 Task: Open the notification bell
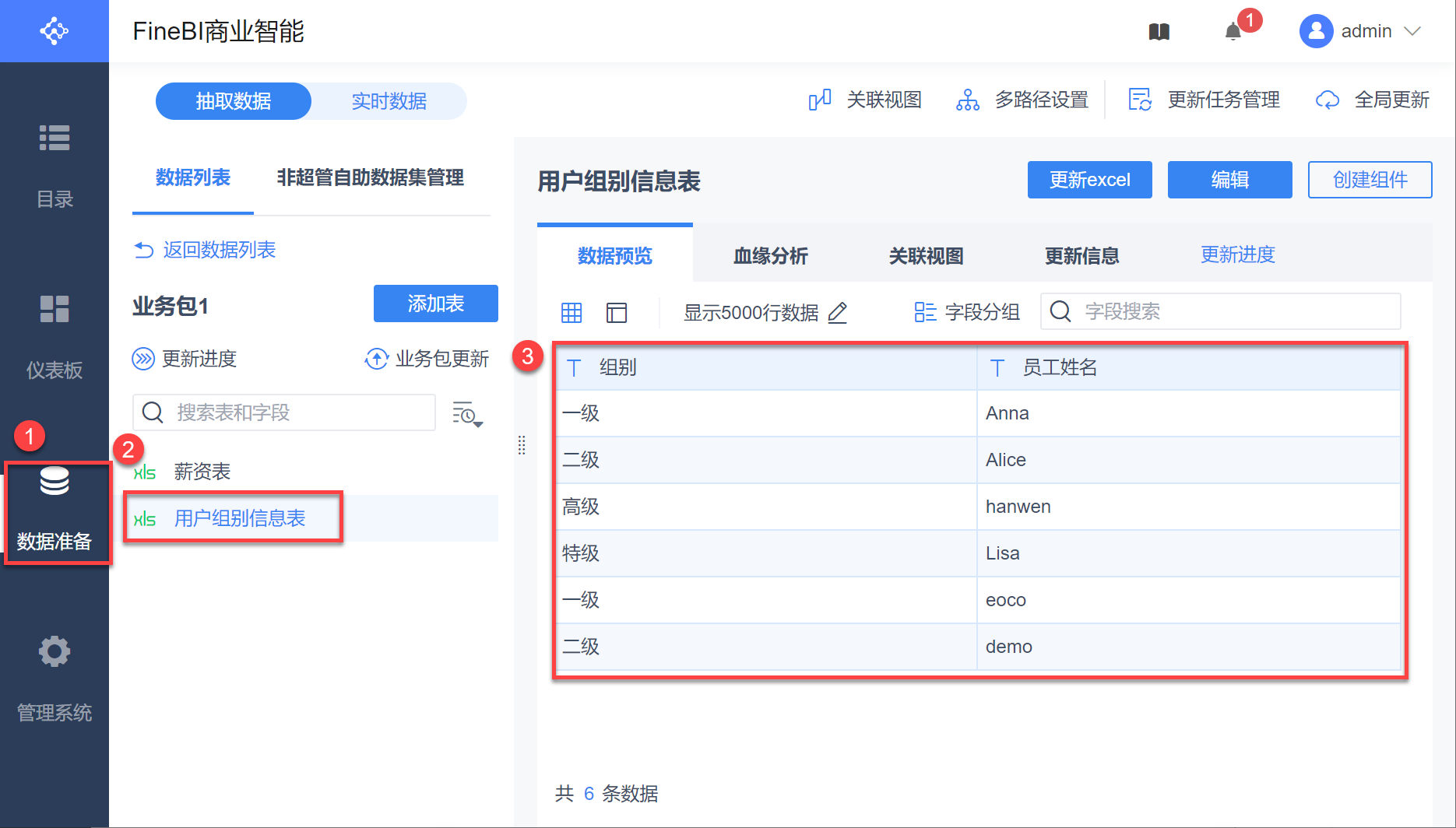pyautogui.click(x=1233, y=32)
